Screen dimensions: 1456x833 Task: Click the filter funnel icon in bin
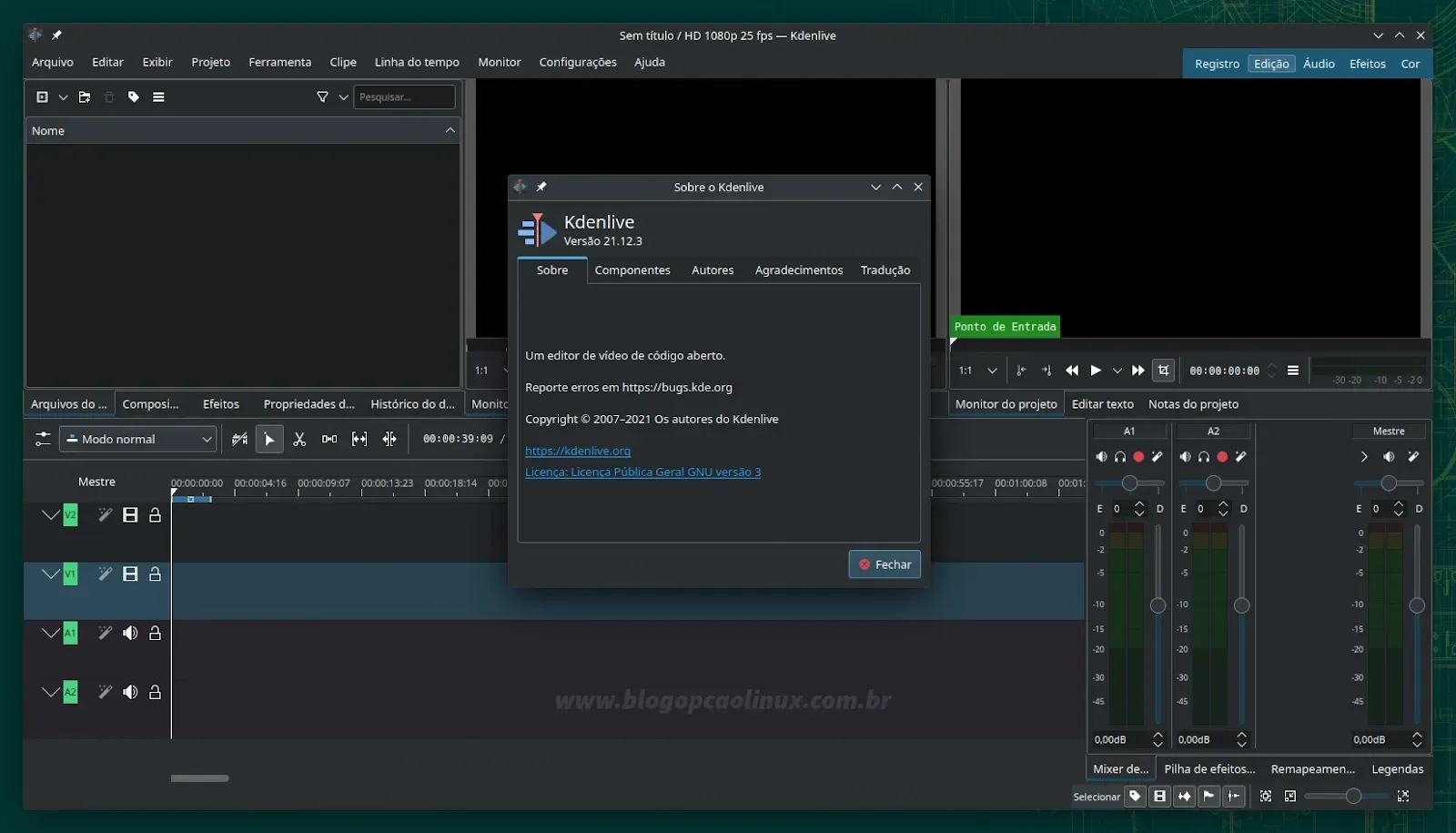click(x=322, y=97)
